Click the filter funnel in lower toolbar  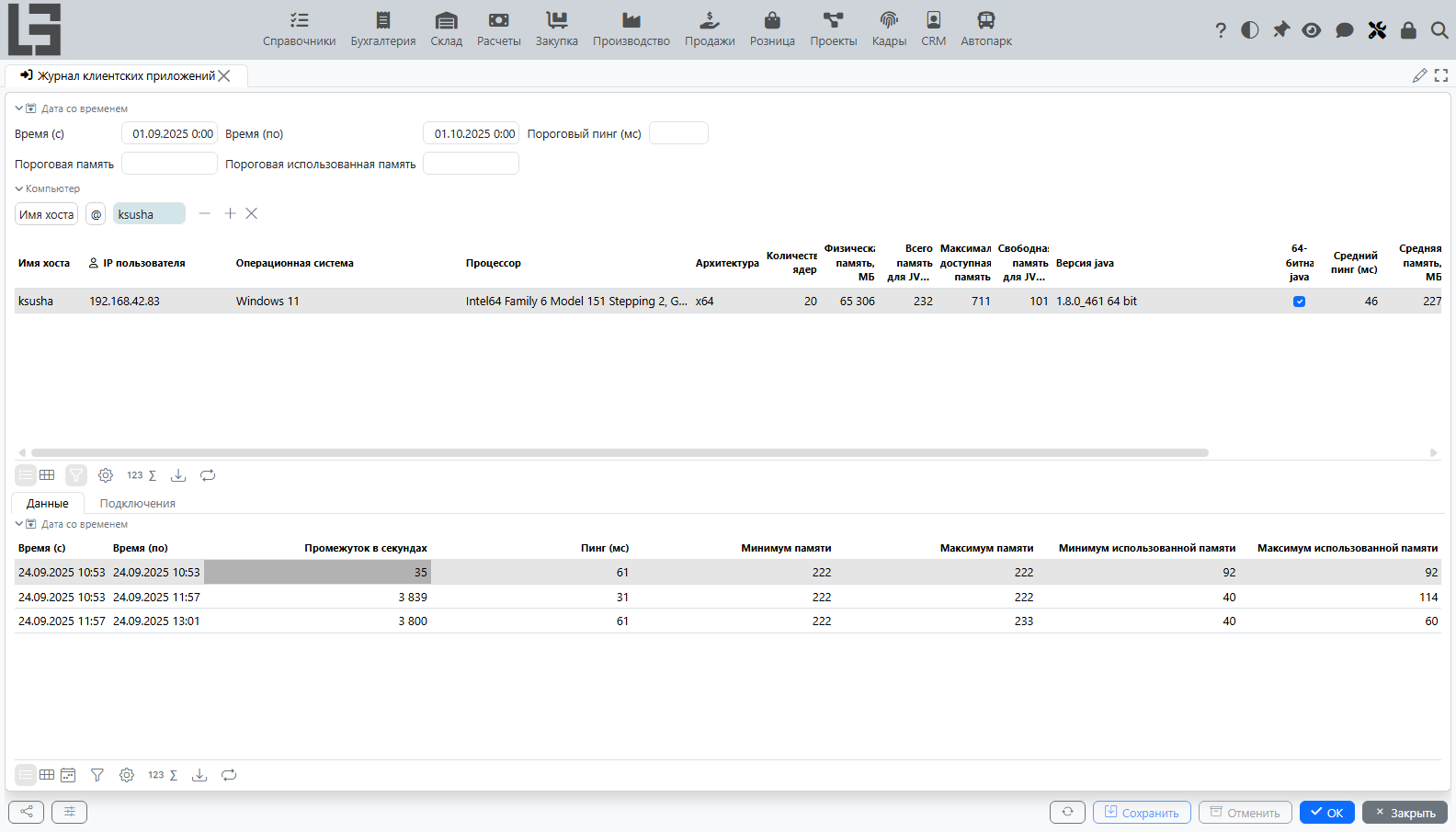tap(97, 775)
